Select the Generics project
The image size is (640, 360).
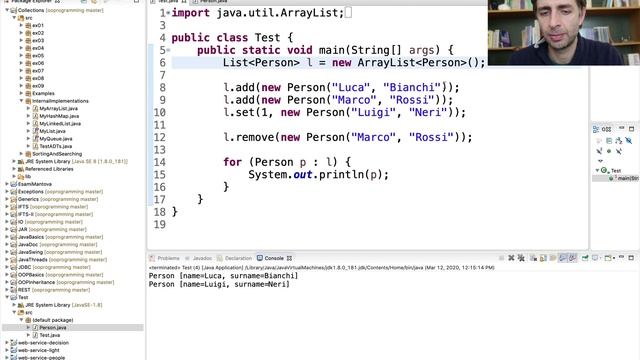coord(58,199)
